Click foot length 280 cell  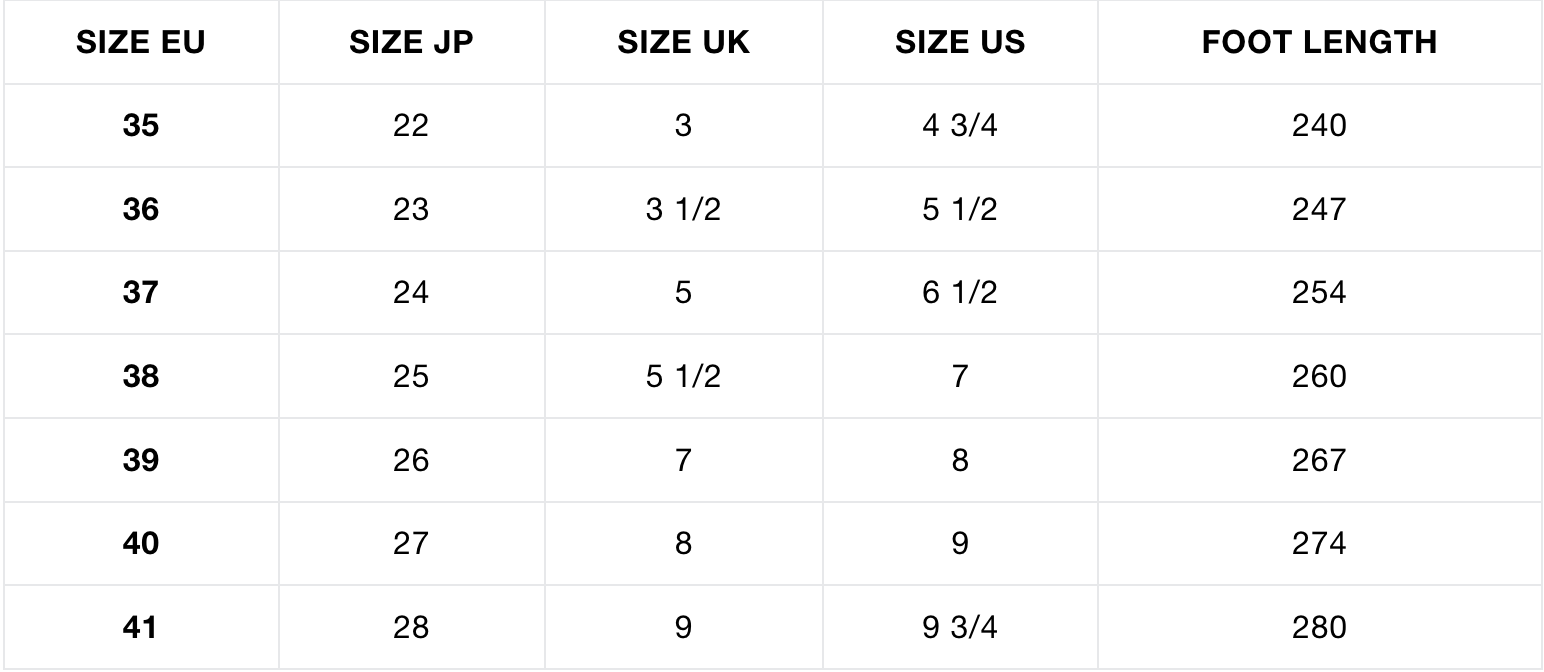point(1319,628)
